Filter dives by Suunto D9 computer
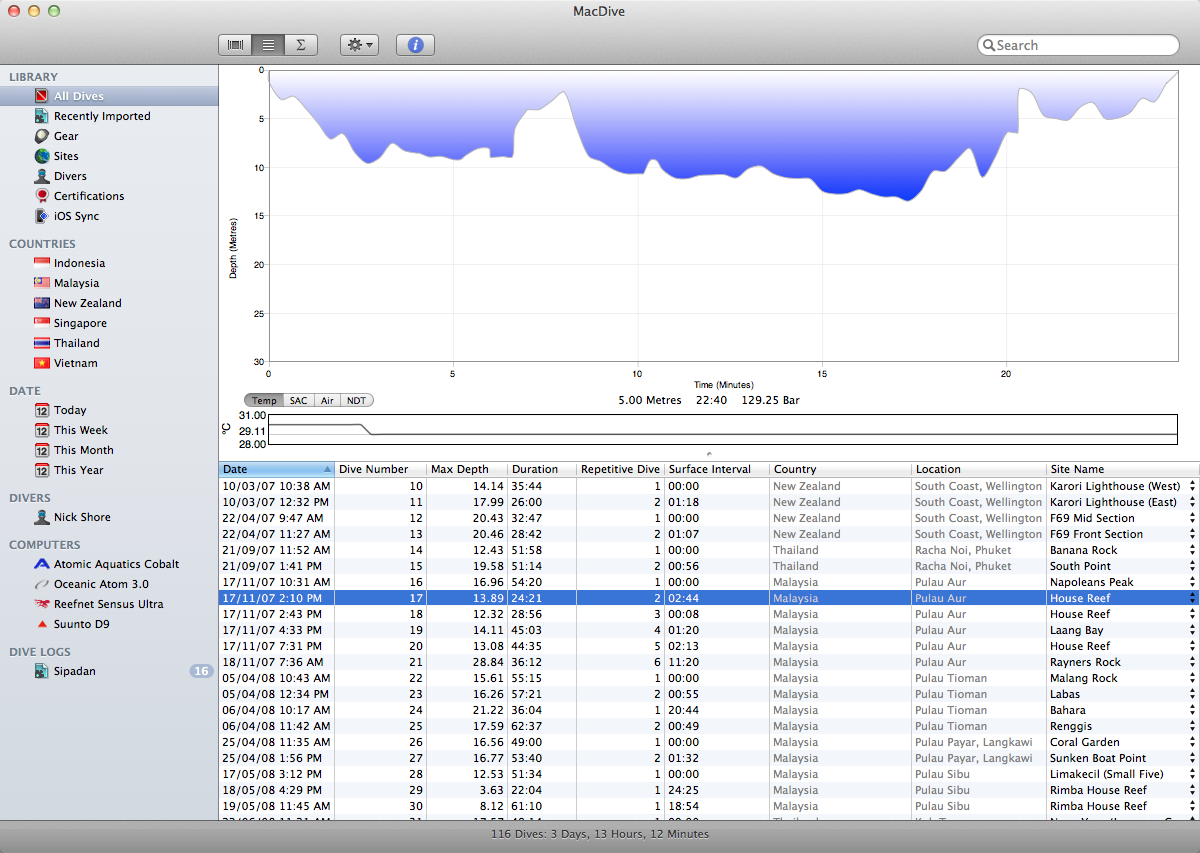This screenshot has height=853, width=1200. click(81, 624)
